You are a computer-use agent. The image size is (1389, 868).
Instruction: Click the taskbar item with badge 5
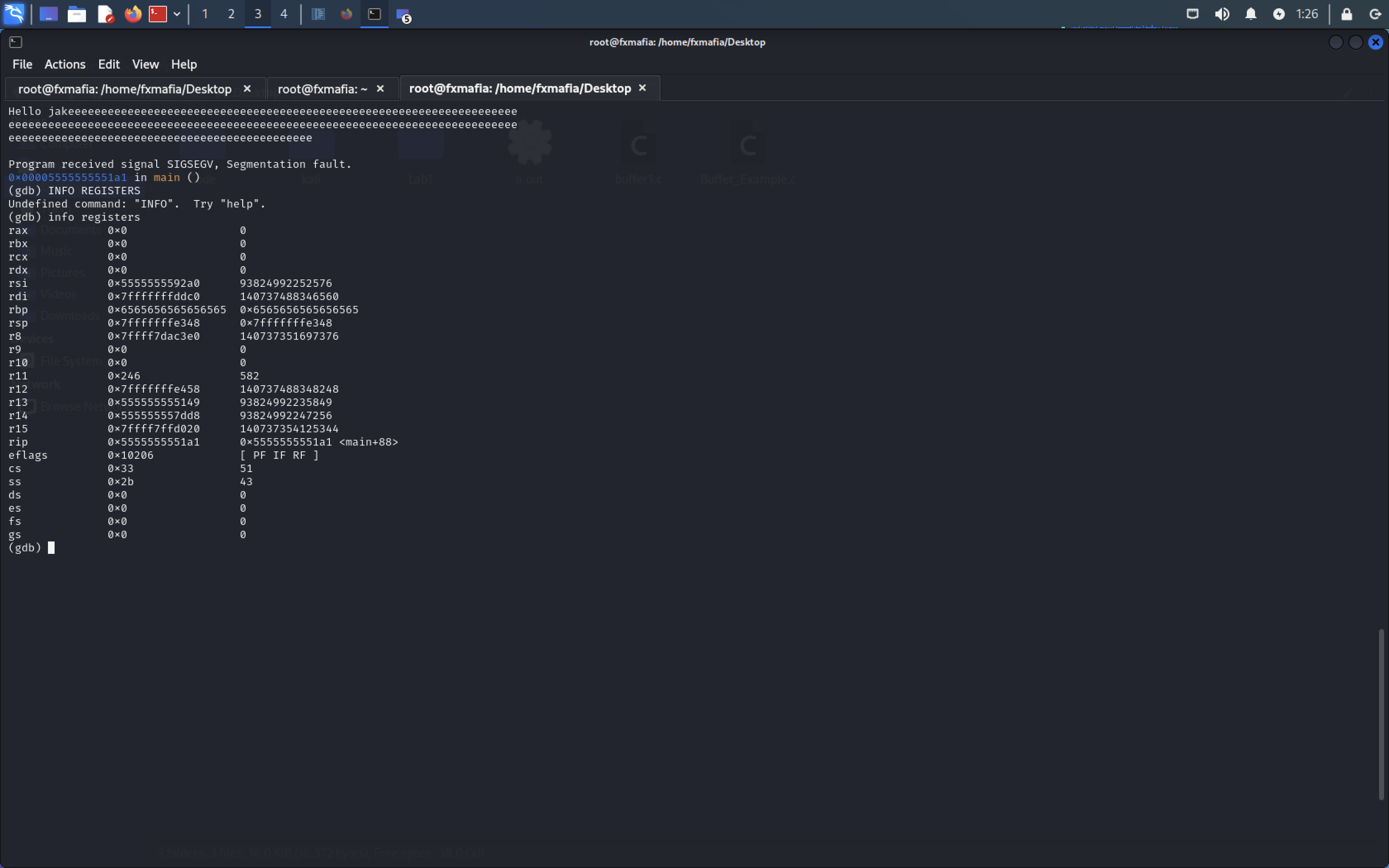[x=403, y=15]
